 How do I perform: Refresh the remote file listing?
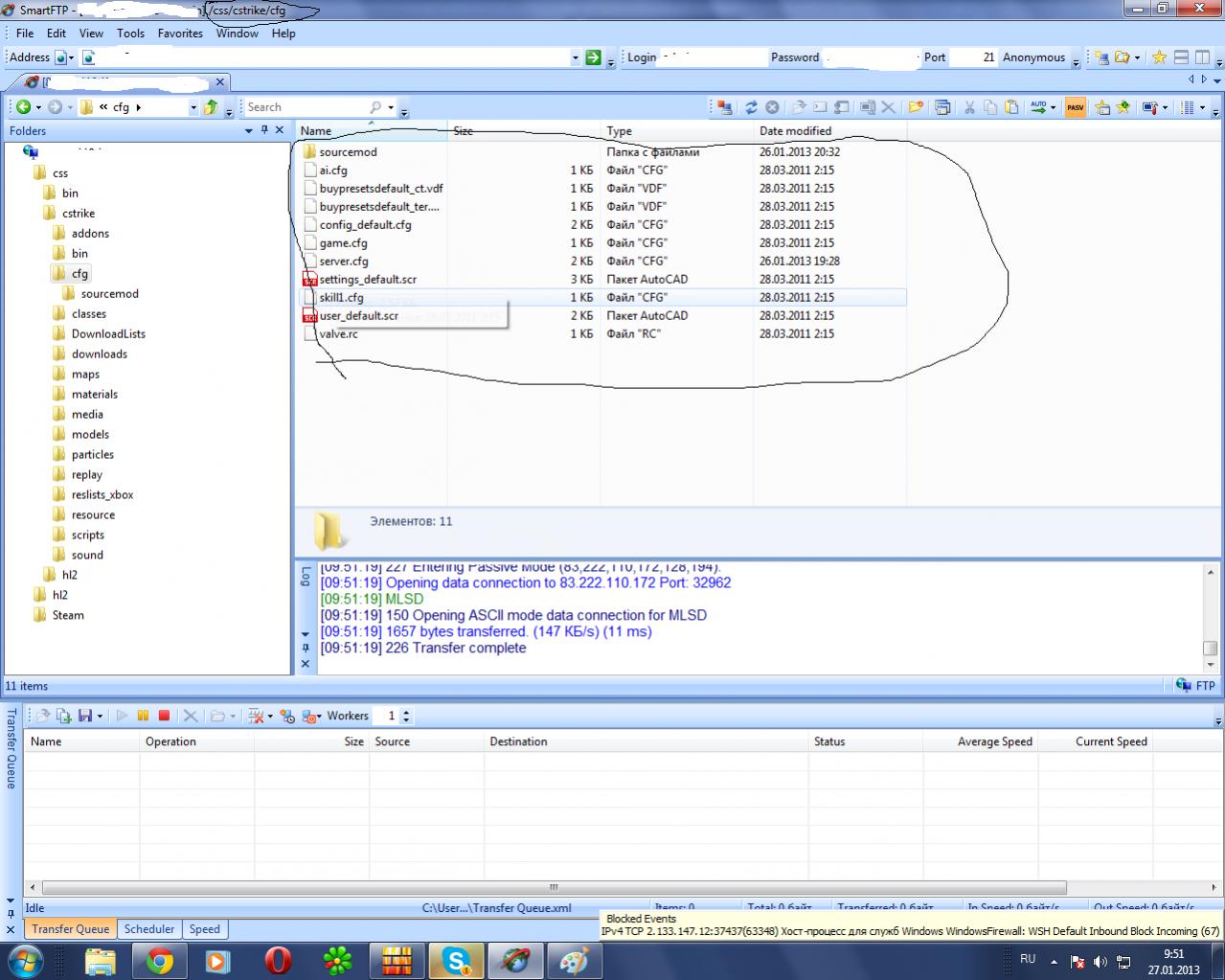pos(752,107)
